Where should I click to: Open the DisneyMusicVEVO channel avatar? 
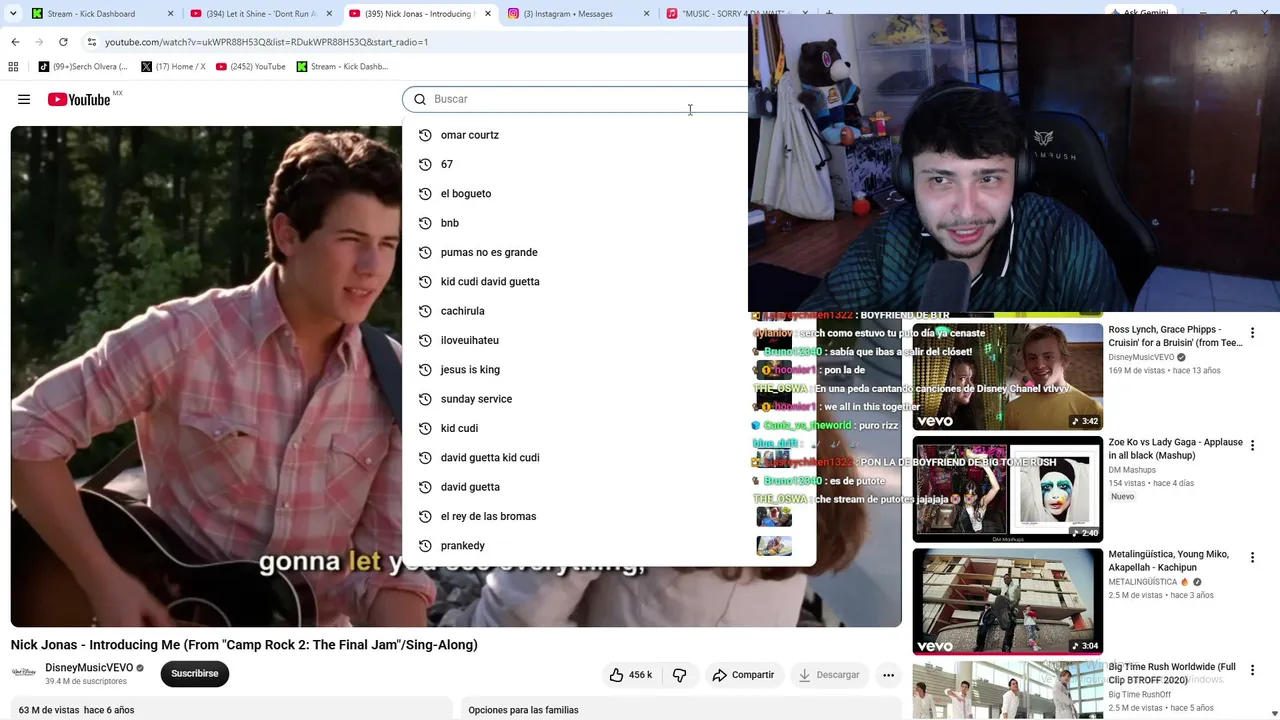click(x=24, y=673)
